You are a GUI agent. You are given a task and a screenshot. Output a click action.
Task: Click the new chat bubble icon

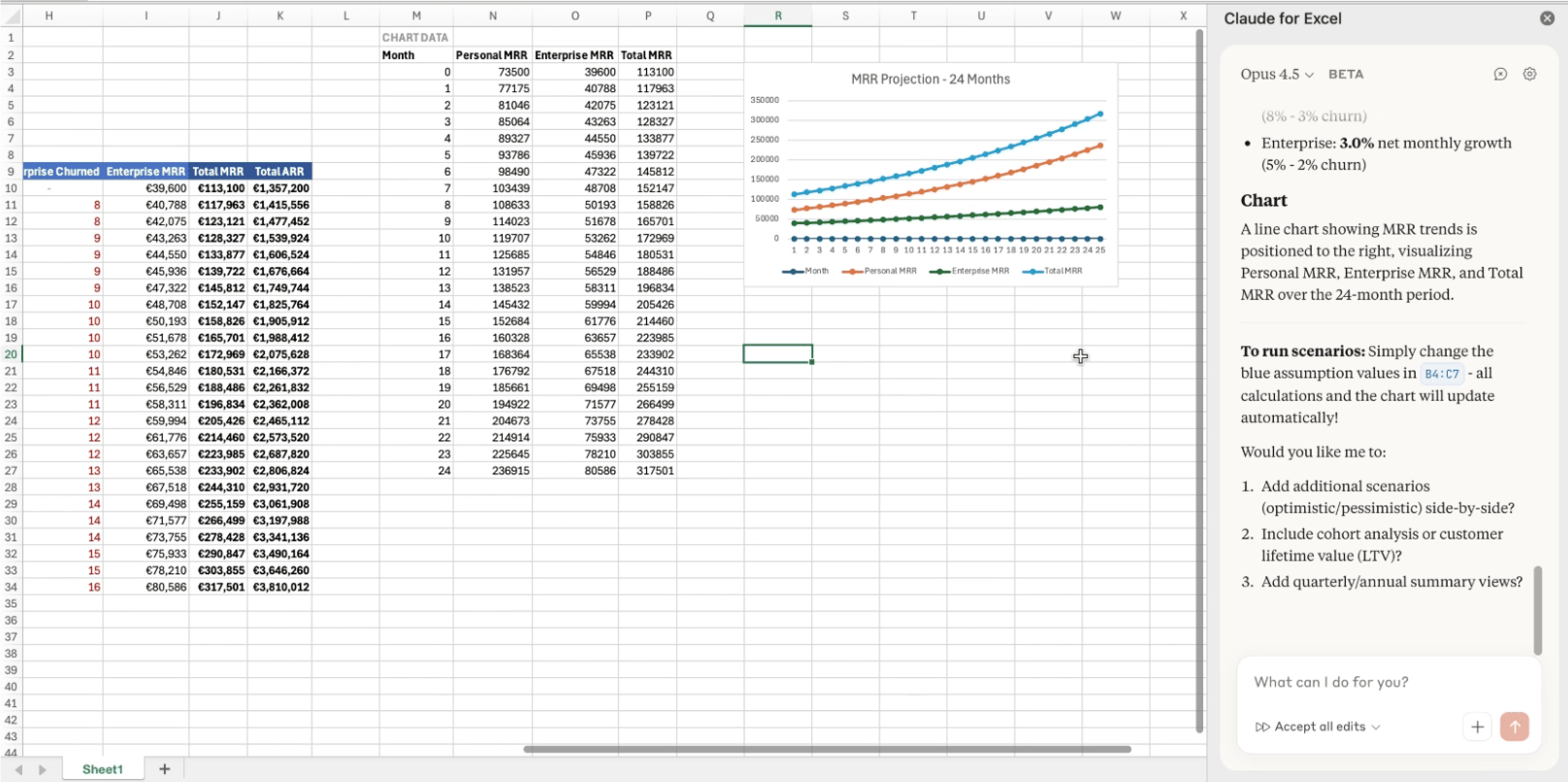click(x=1500, y=74)
